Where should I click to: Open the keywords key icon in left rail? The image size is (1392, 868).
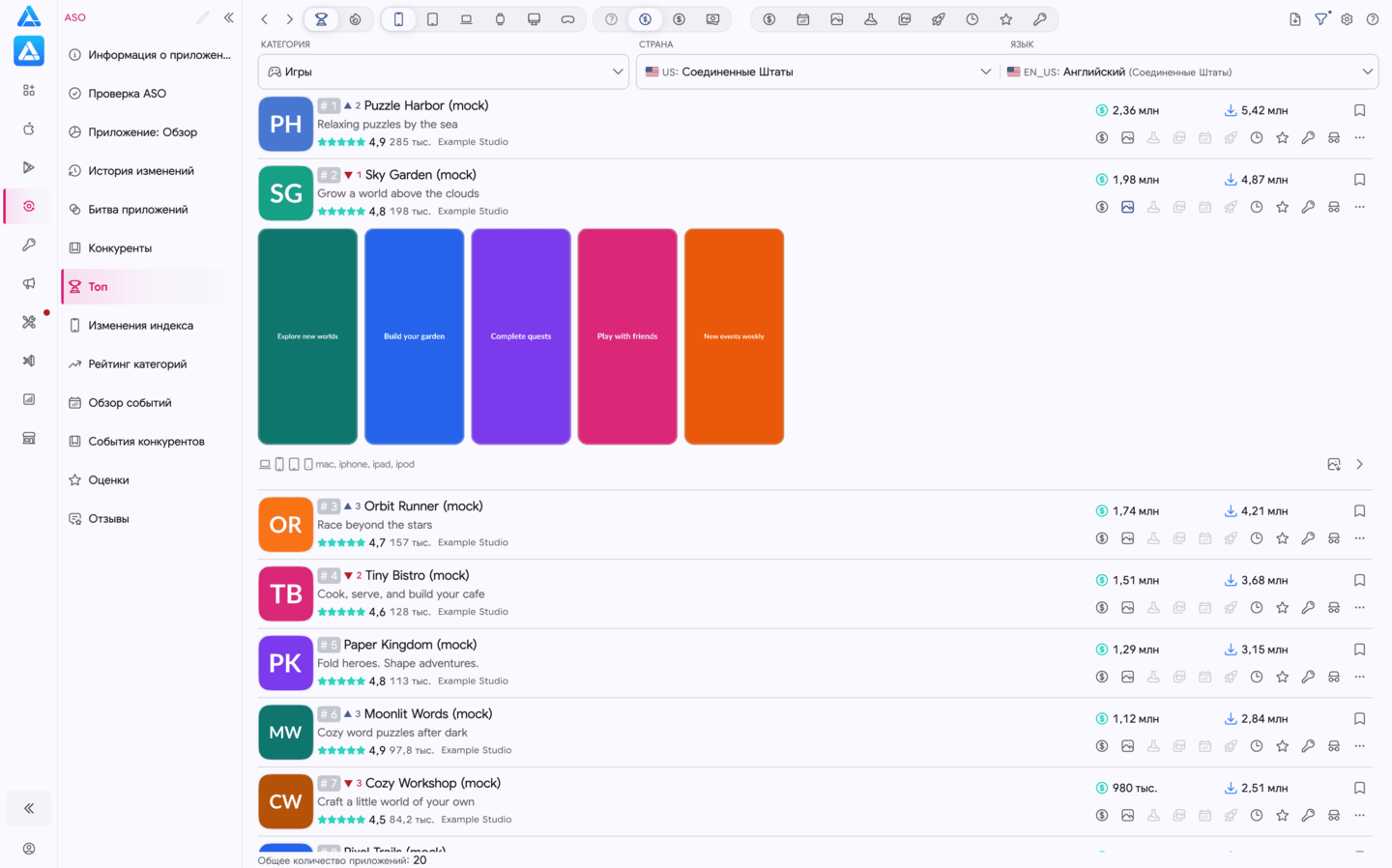29,245
